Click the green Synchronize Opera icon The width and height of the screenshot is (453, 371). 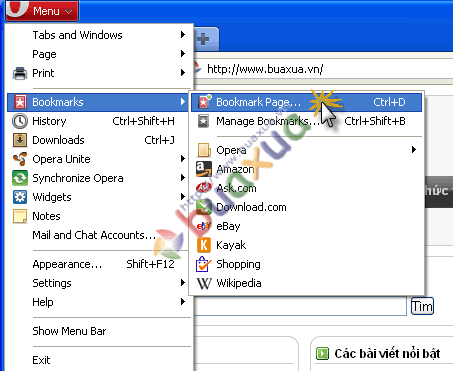pos(20,178)
